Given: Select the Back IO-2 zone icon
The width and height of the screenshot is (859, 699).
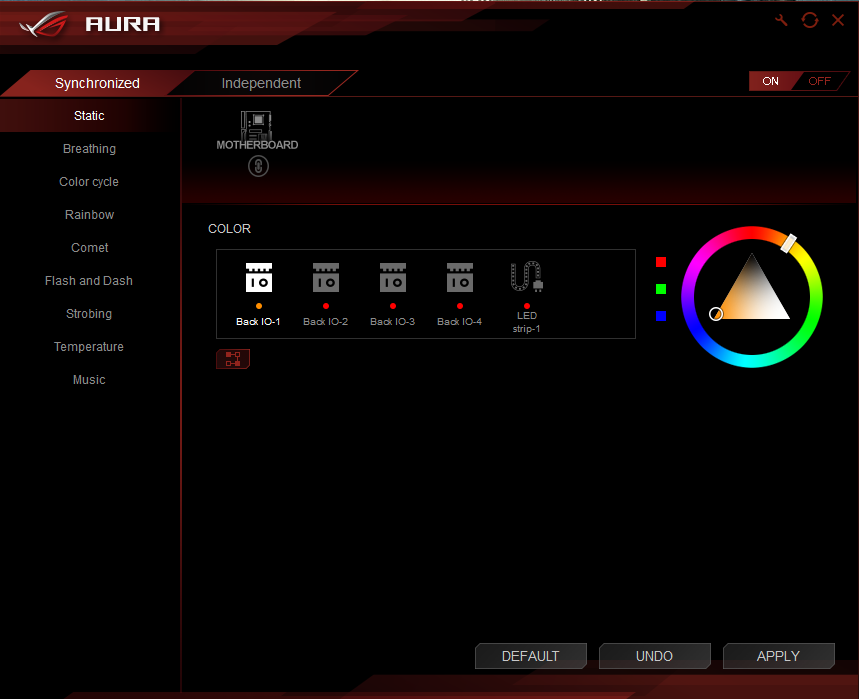Looking at the screenshot, I should 325,277.
